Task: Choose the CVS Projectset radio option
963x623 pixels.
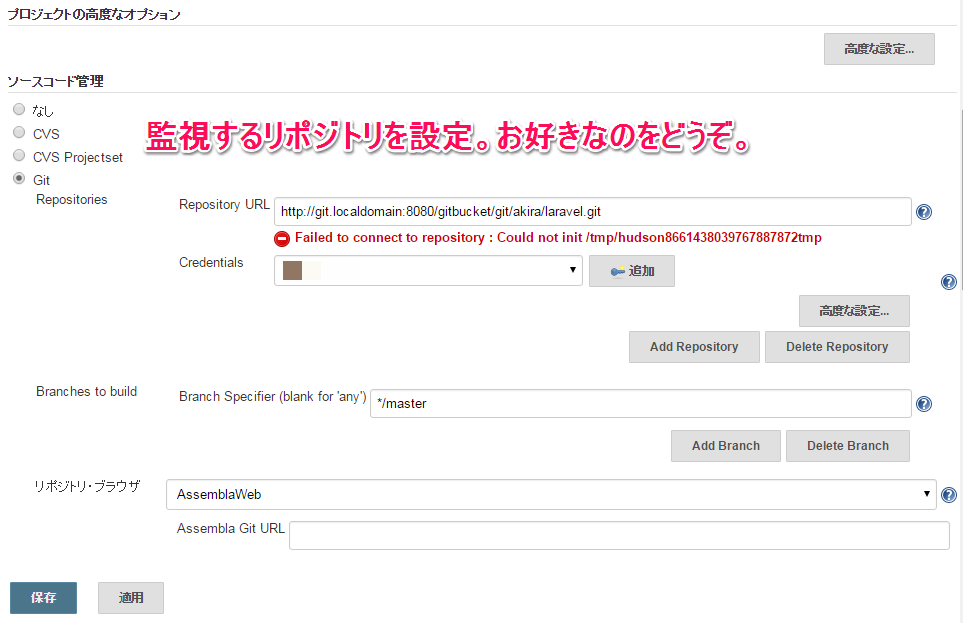Action: pos(19,156)
